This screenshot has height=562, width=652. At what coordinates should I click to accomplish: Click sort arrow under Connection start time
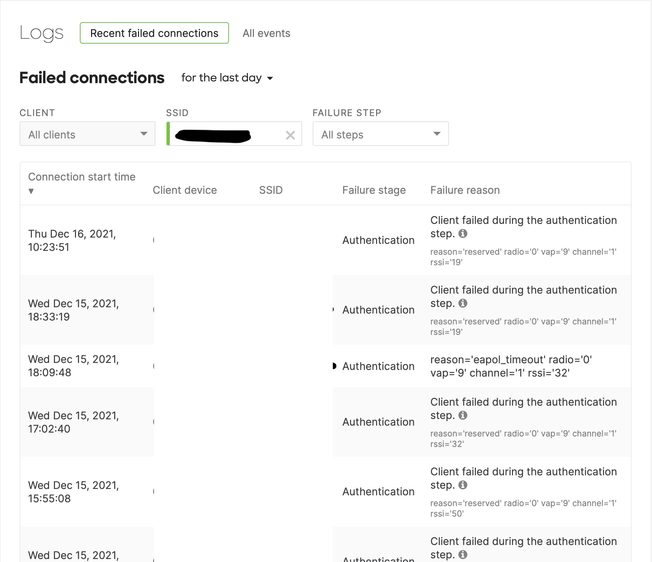tap(31, 191)
